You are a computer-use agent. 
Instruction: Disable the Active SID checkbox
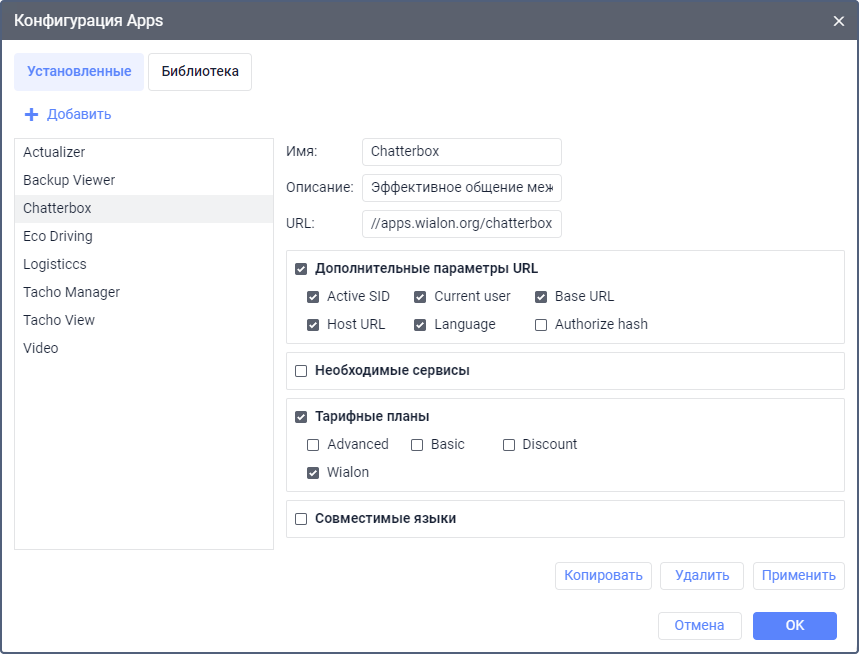click(x=313, y=297)
